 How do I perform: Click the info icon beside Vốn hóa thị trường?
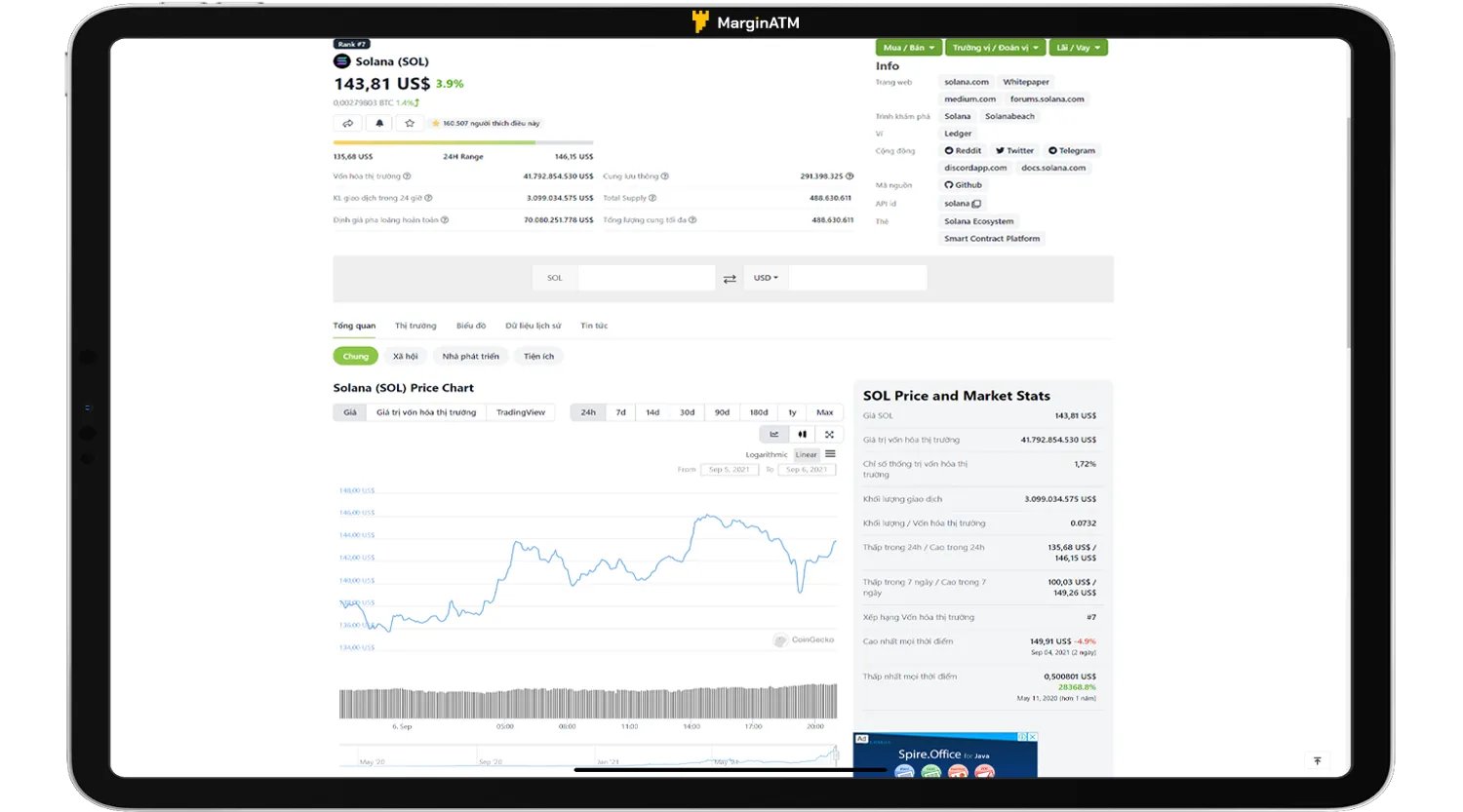[407, 176]
